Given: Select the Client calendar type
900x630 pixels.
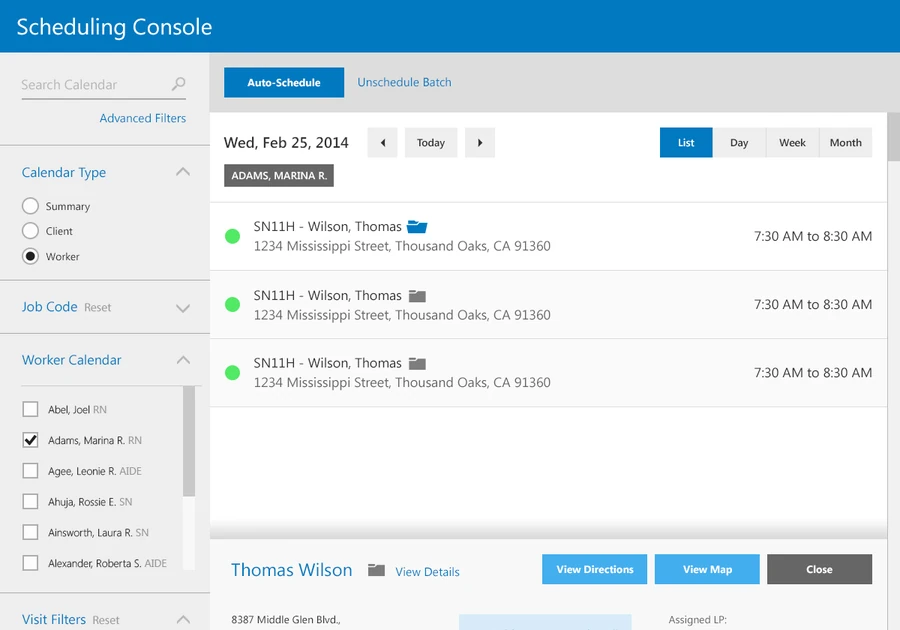Looking at the screenshot, I should (x=30, y=231).
